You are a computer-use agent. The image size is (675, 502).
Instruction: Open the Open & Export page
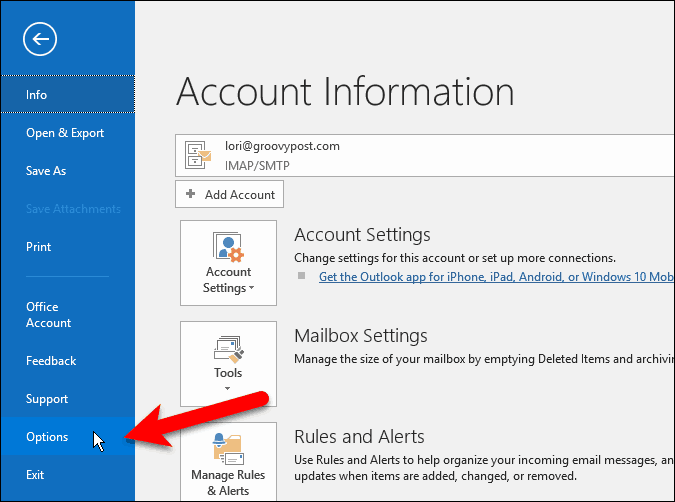coord(68,133)
